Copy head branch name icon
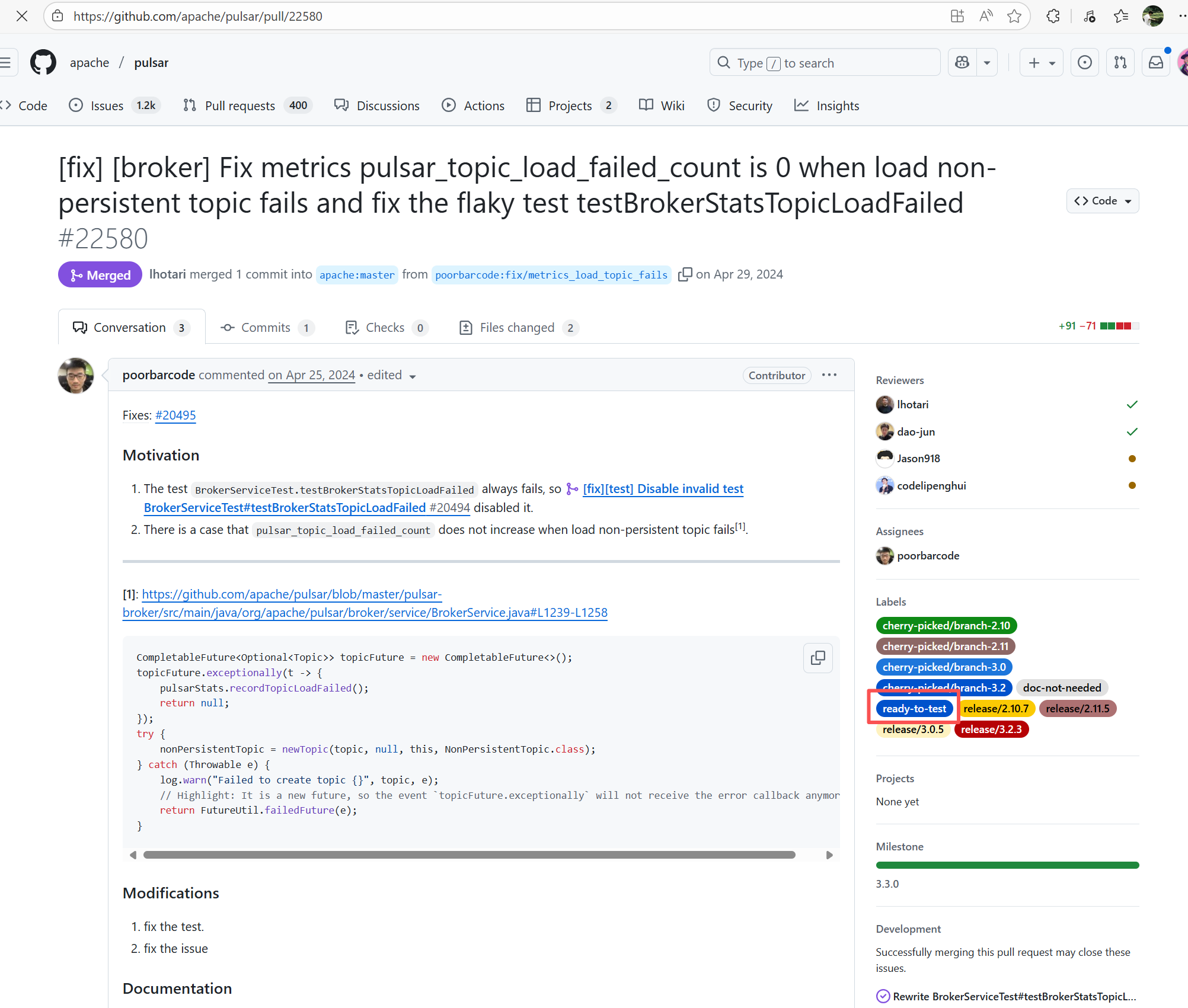The width and height of the screenshot is (1188, 1008). pyautogui.click(x=685, y=274)
